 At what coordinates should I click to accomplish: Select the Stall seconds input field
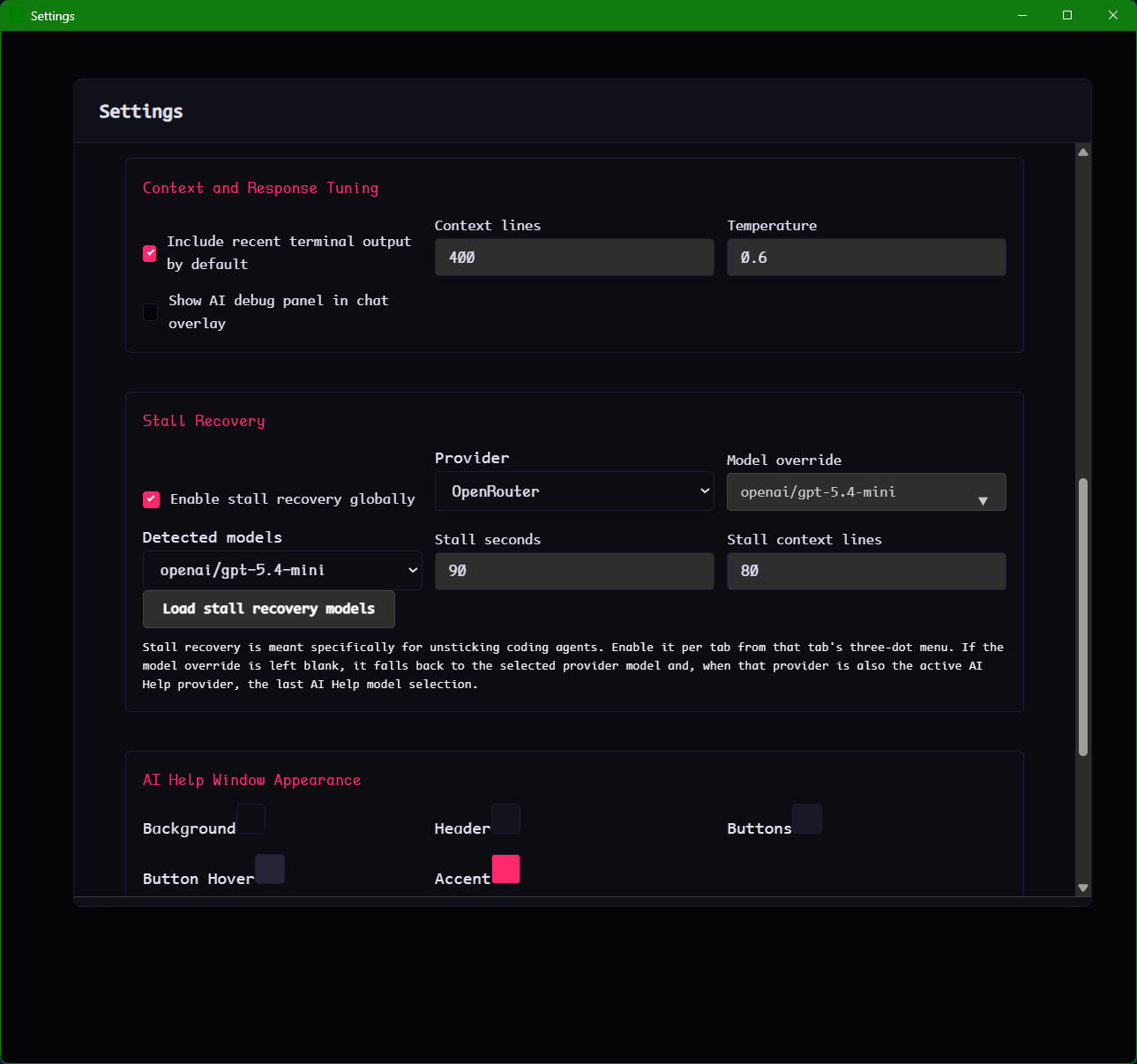click(574, 571)
